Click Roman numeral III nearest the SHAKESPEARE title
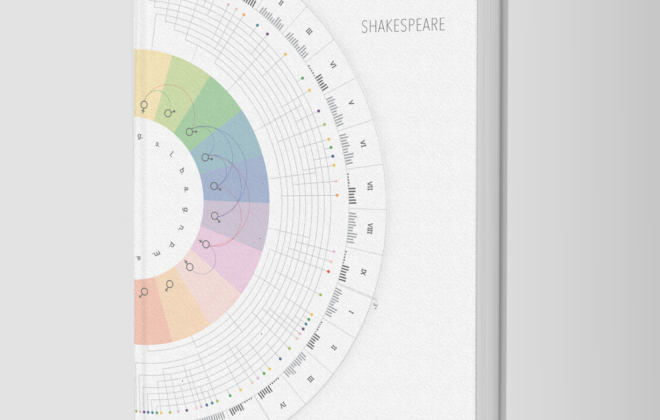 pyautogui.click(x=309, y=32)
